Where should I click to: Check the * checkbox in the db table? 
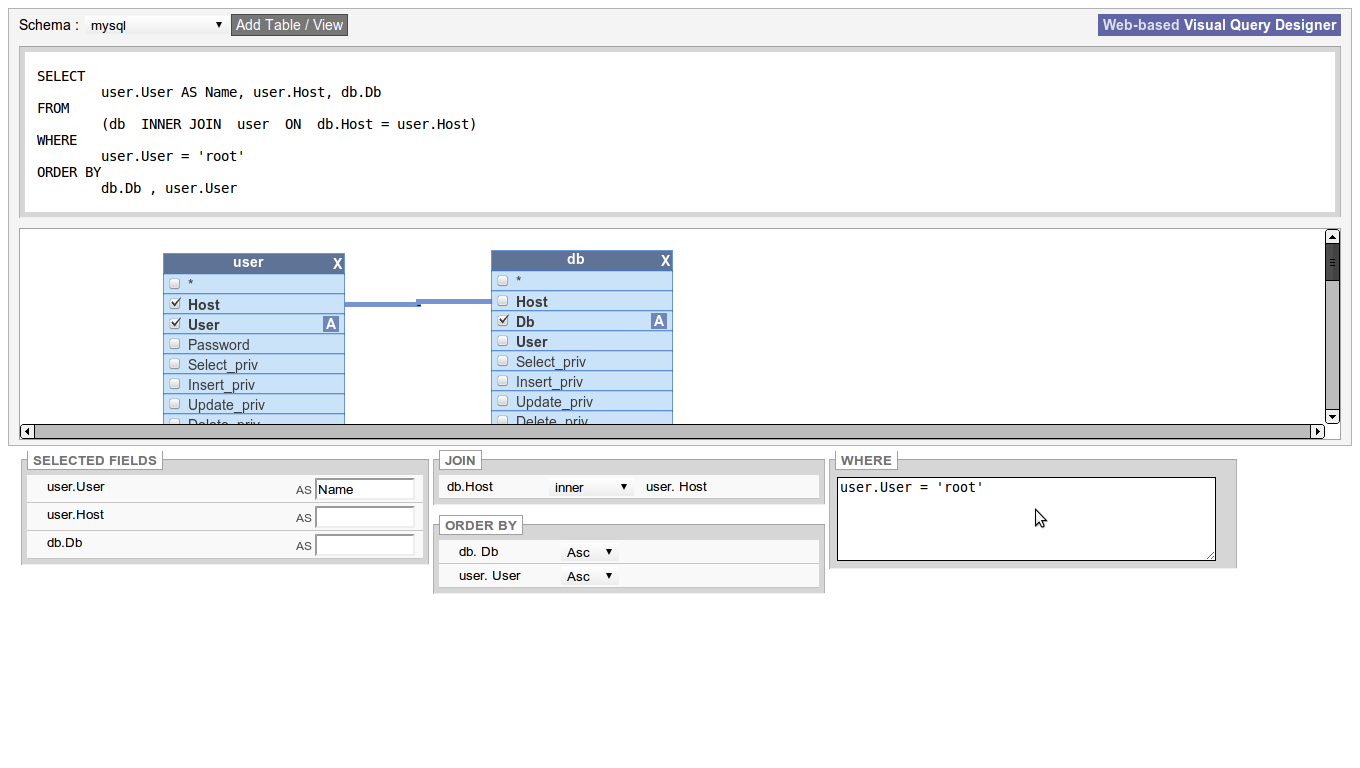coord(503,280)
